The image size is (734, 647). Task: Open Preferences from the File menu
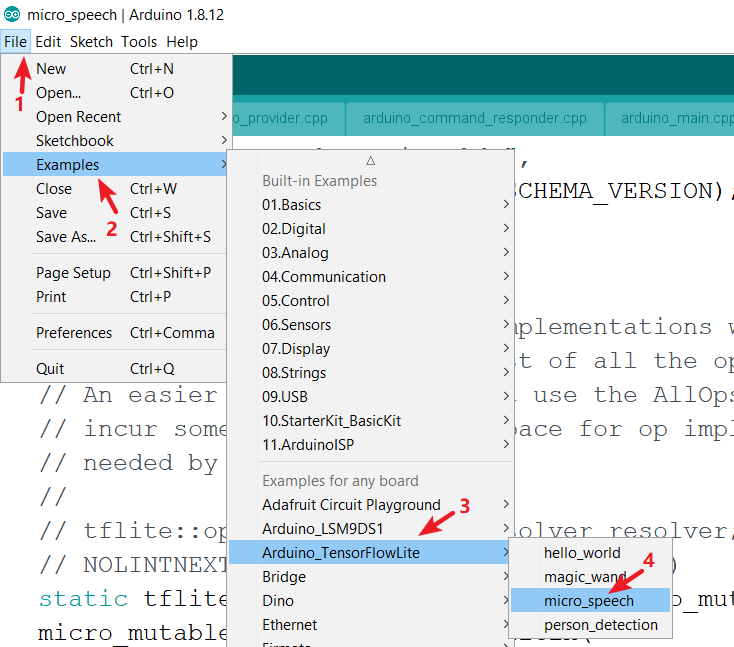[x=115, y=332]
